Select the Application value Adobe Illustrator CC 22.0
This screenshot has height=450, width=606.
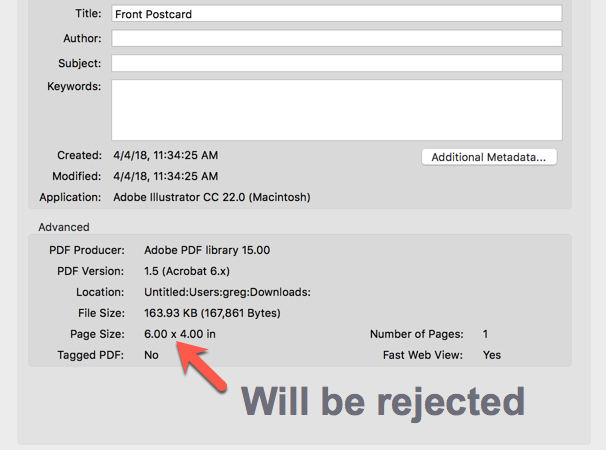(x=212, y=197)
